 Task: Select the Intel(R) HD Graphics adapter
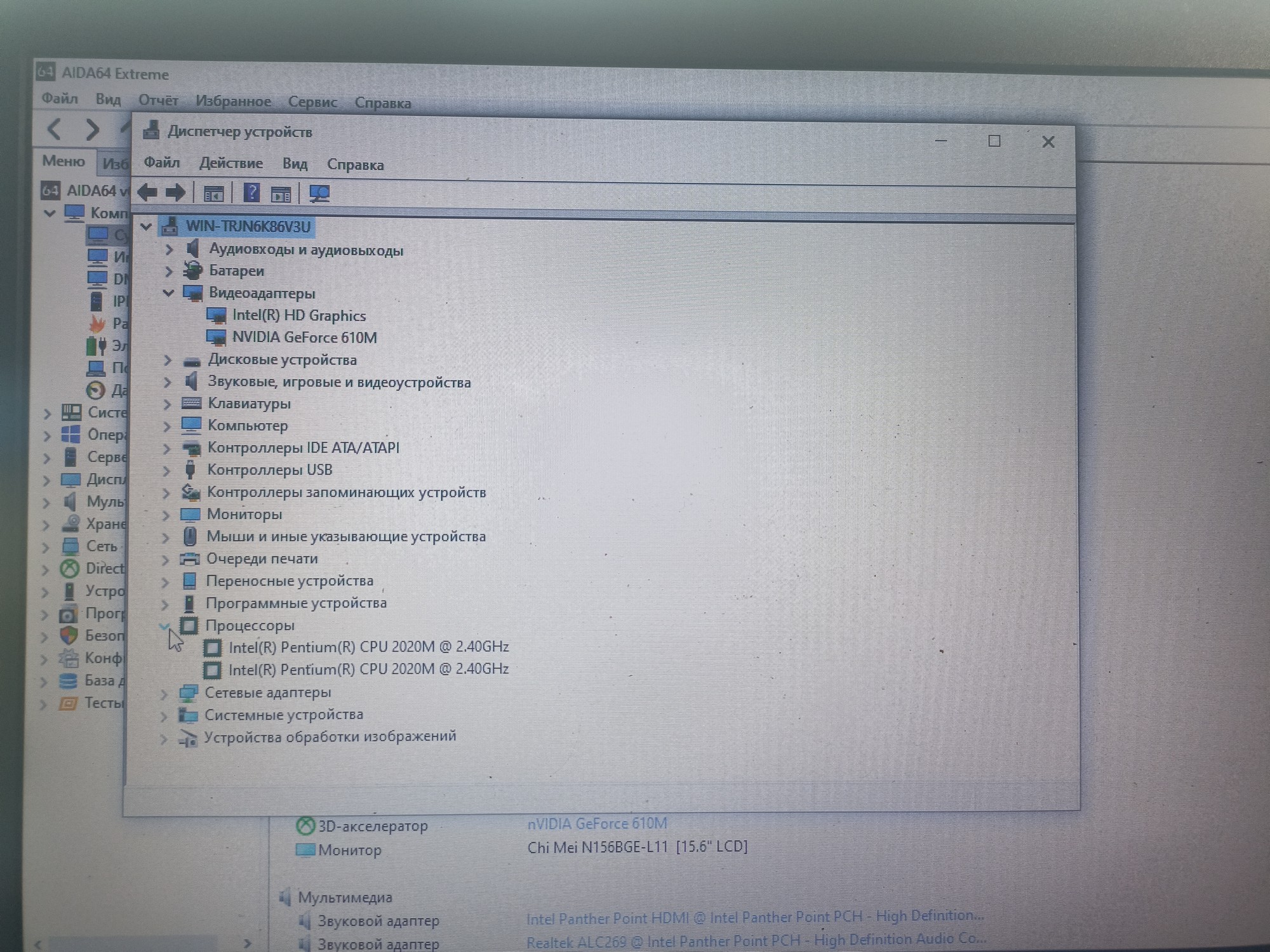coord(298,315)
